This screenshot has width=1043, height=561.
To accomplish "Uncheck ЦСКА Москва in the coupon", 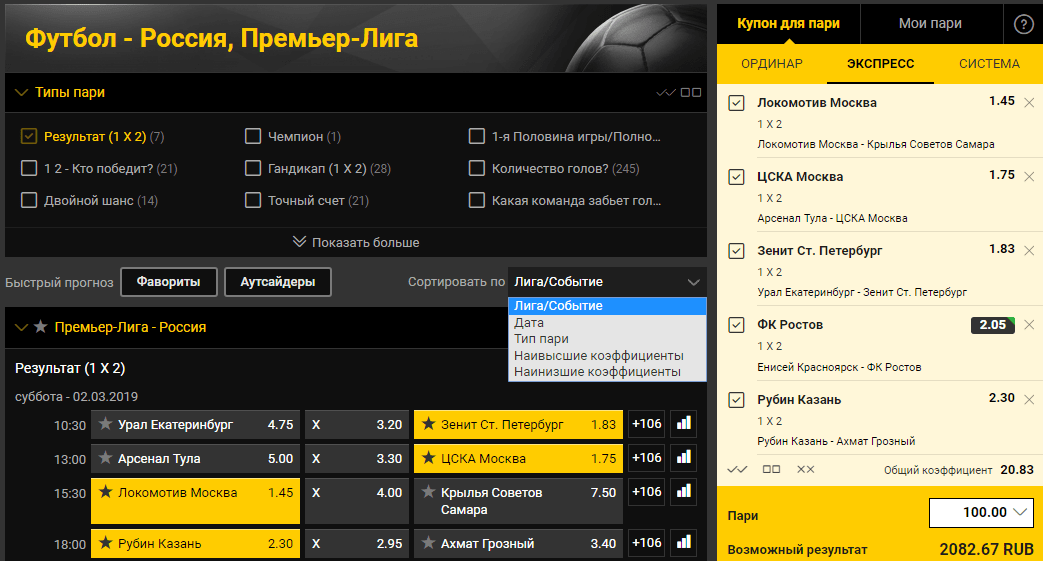I will tap(736, 177).
